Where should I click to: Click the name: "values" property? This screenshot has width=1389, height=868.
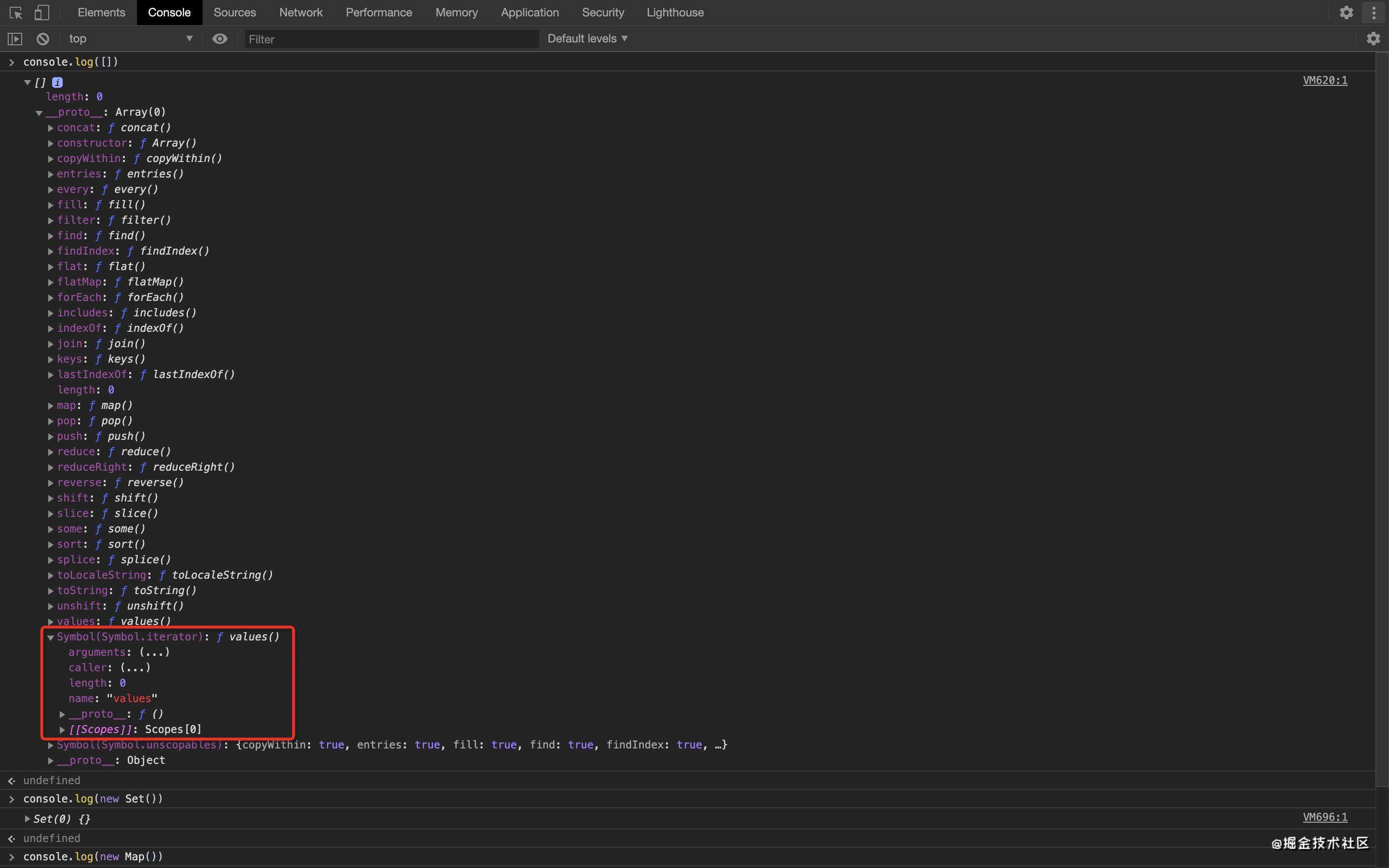[112, 699]
